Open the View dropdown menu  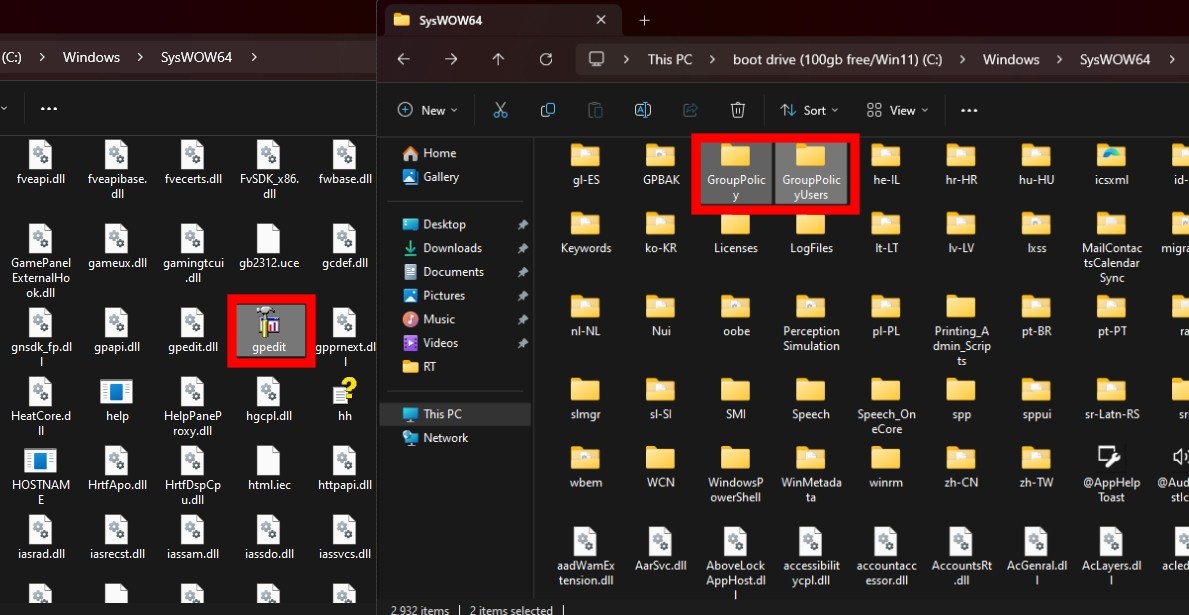tap(898, 110)
